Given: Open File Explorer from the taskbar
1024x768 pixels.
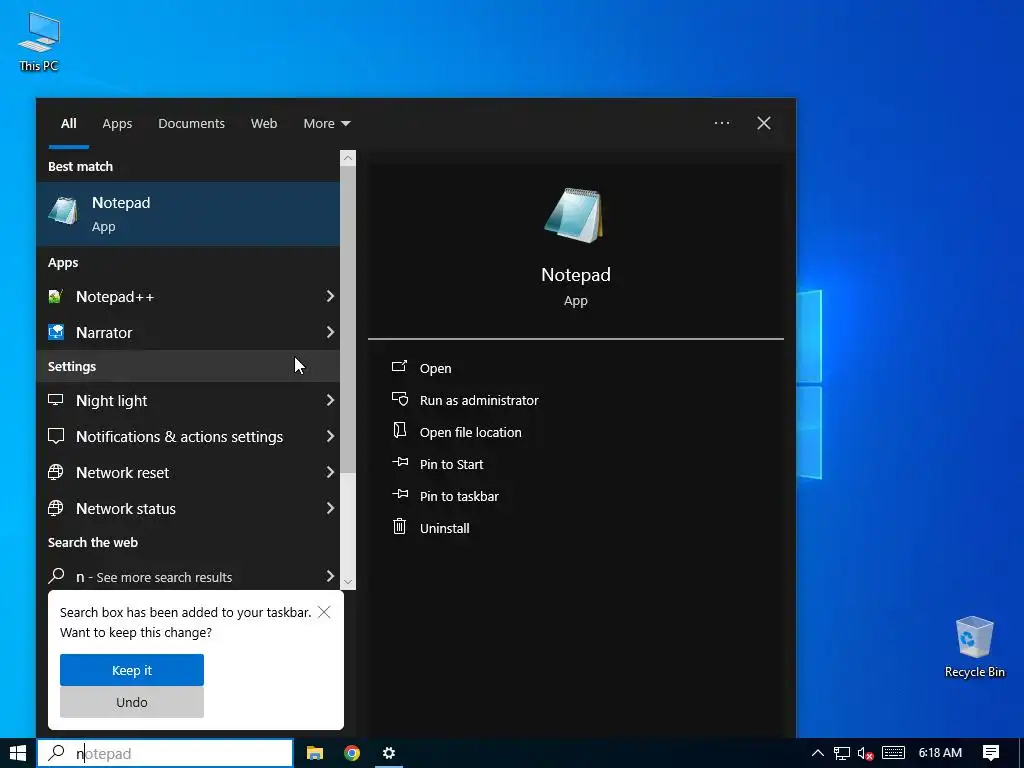Looking at the screenshot, I should click(x=315, y=753).
